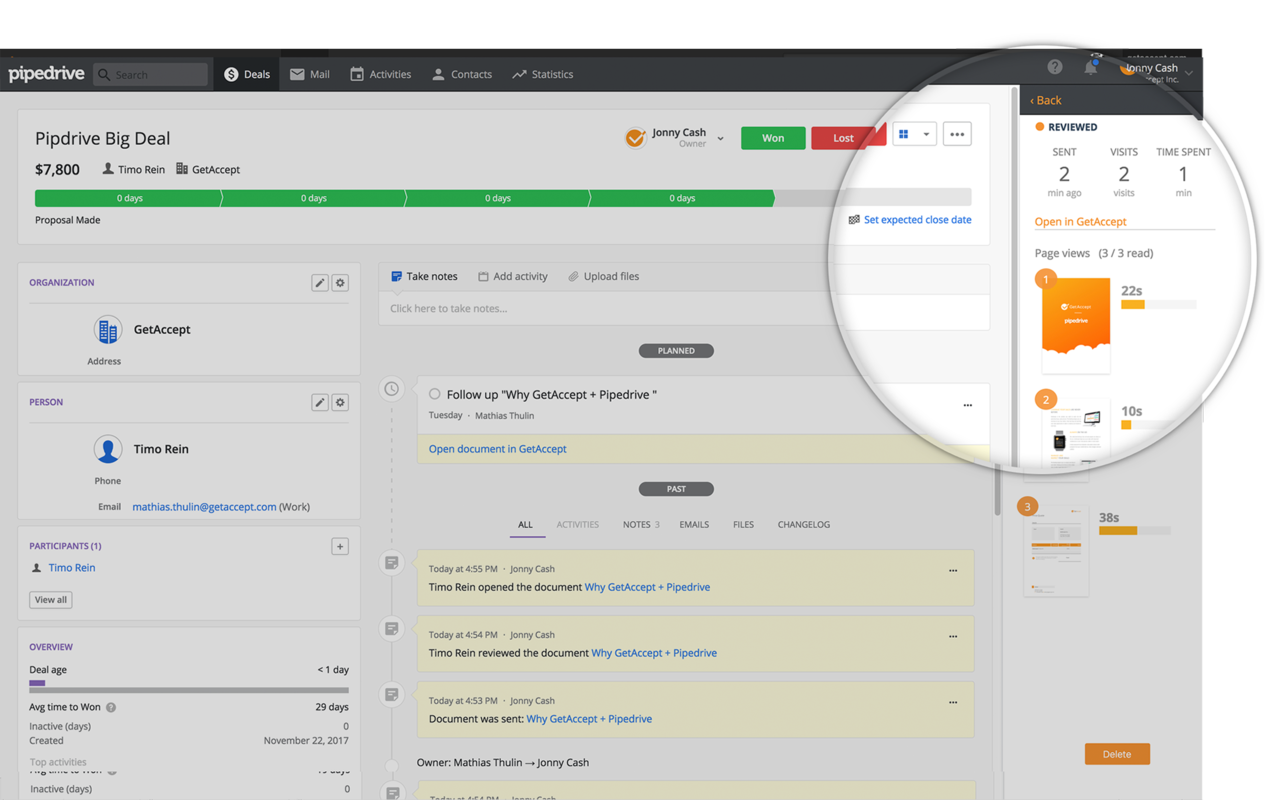Image resolution: width=1280 pixels, height=800 pixels.
Task: Click the take notes text area
Action: pos(684,311)
